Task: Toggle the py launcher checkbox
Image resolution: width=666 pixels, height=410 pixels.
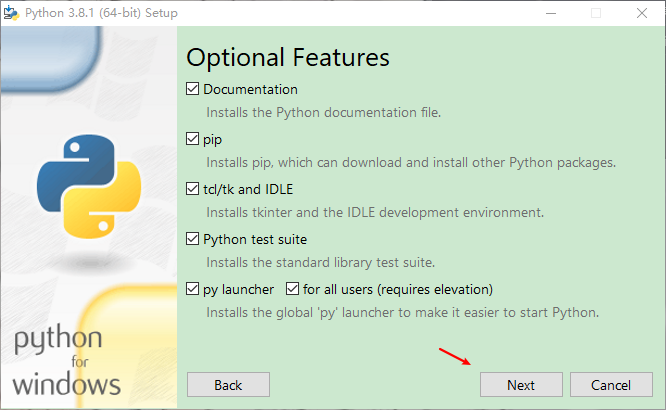Action: click(x=192, y=289)
